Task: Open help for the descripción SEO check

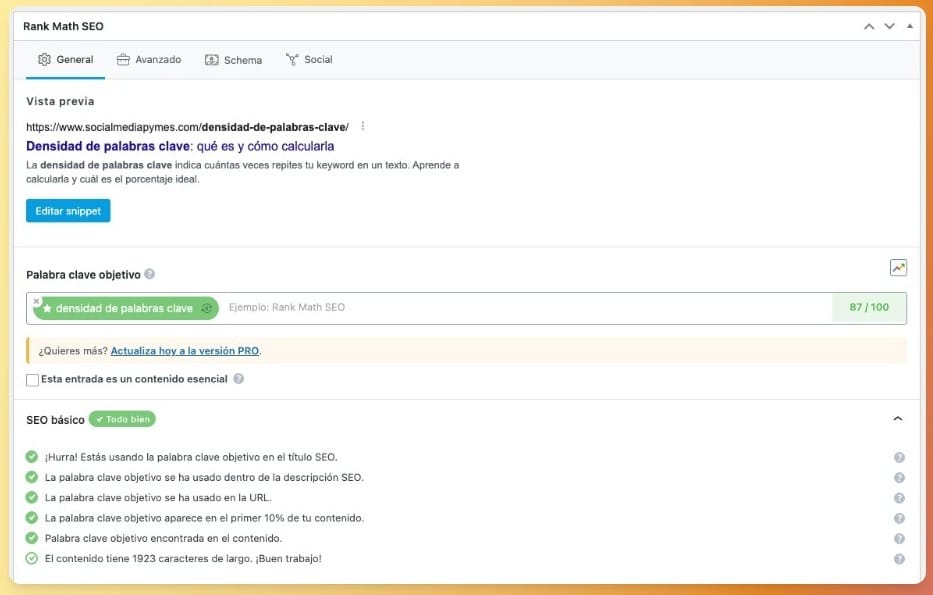Action: pyautogui.click(x=899, y=478)
